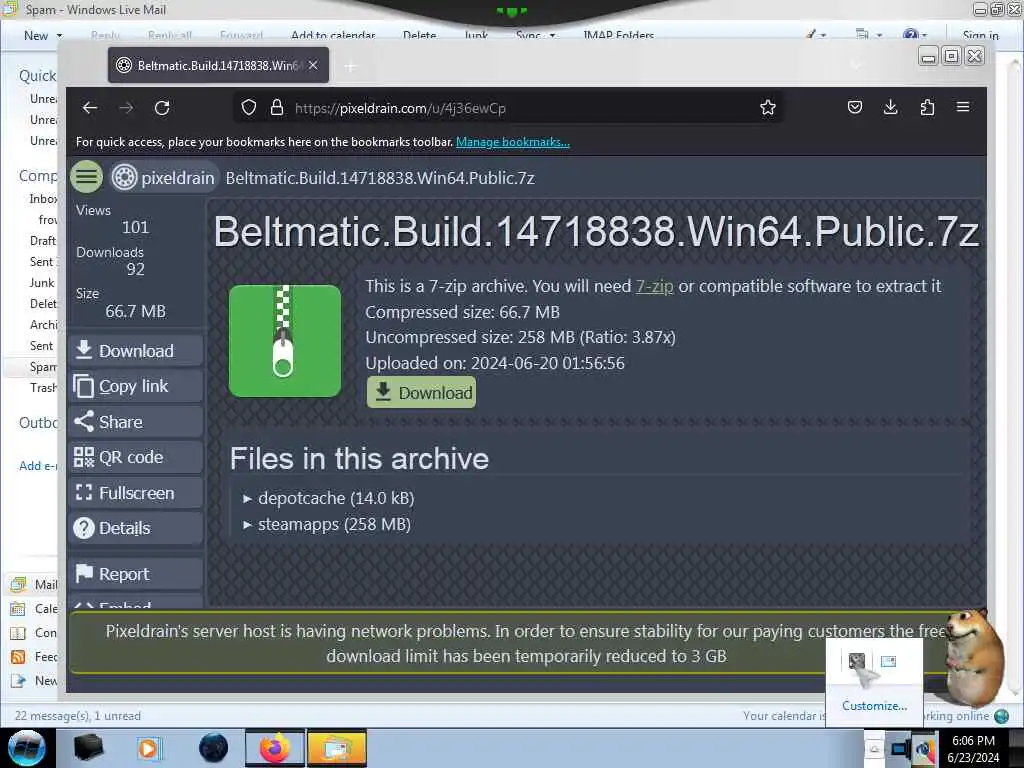This screenshot has height=768, width=1024.
Task: Open the tracking protection shield icon
Action: [249, 108]
